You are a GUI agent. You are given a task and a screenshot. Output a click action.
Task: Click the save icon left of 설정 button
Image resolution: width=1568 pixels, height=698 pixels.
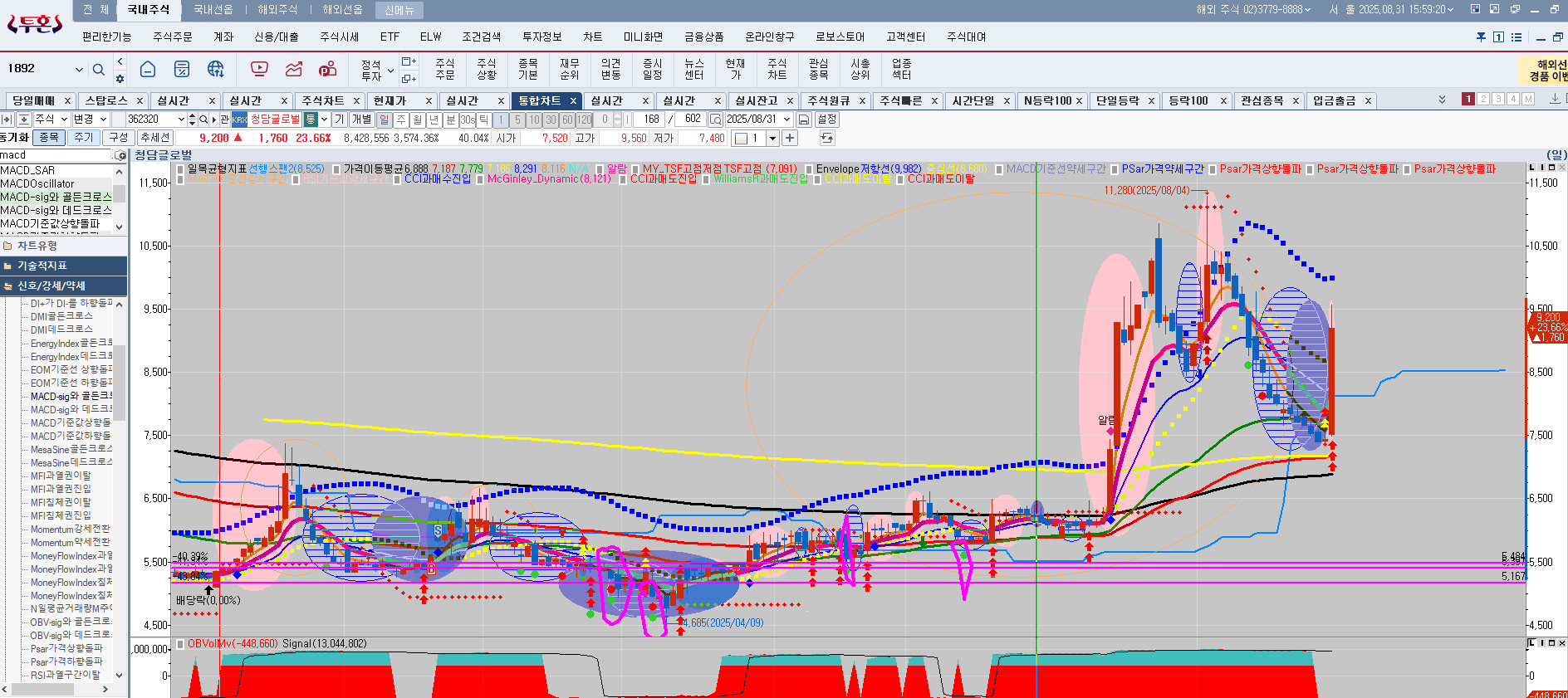(x=803, y=120)
